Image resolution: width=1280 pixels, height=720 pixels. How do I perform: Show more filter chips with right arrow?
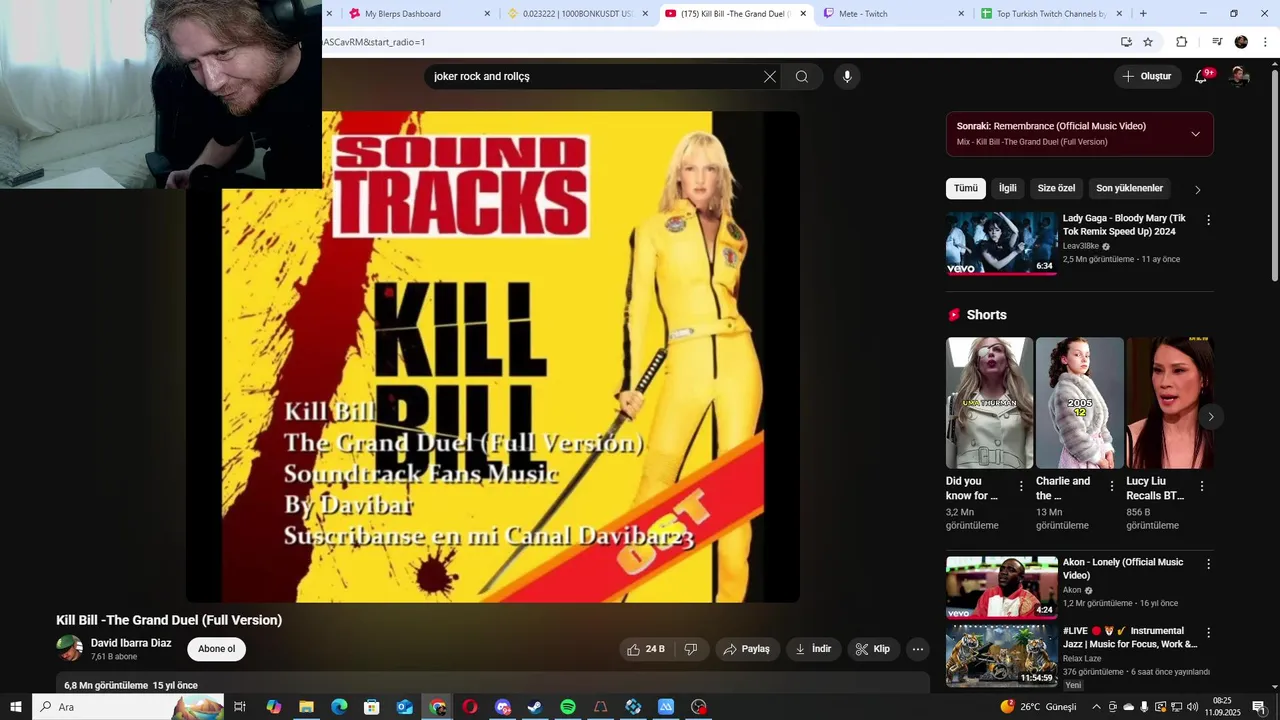1198,189
